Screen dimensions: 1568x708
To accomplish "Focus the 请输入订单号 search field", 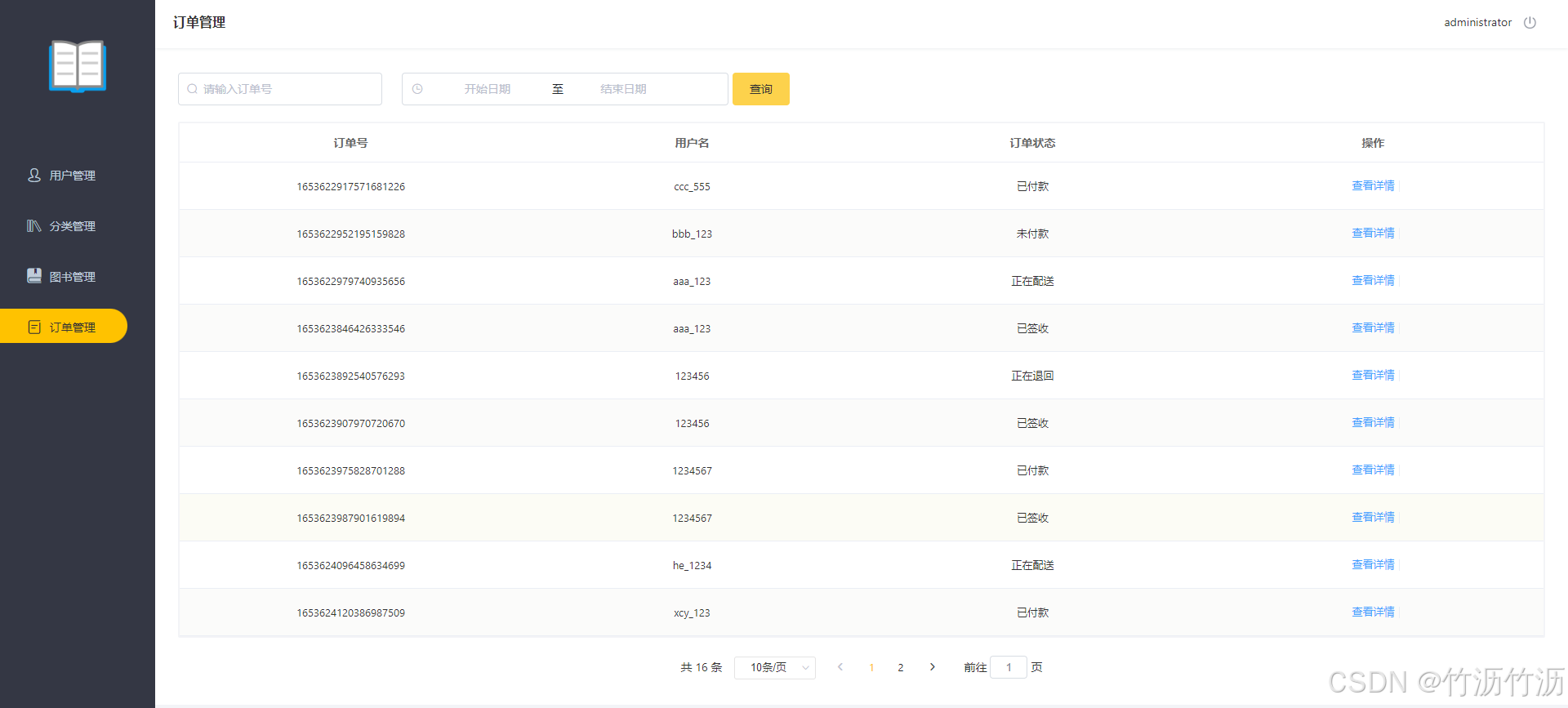I will tap(280, 89).
